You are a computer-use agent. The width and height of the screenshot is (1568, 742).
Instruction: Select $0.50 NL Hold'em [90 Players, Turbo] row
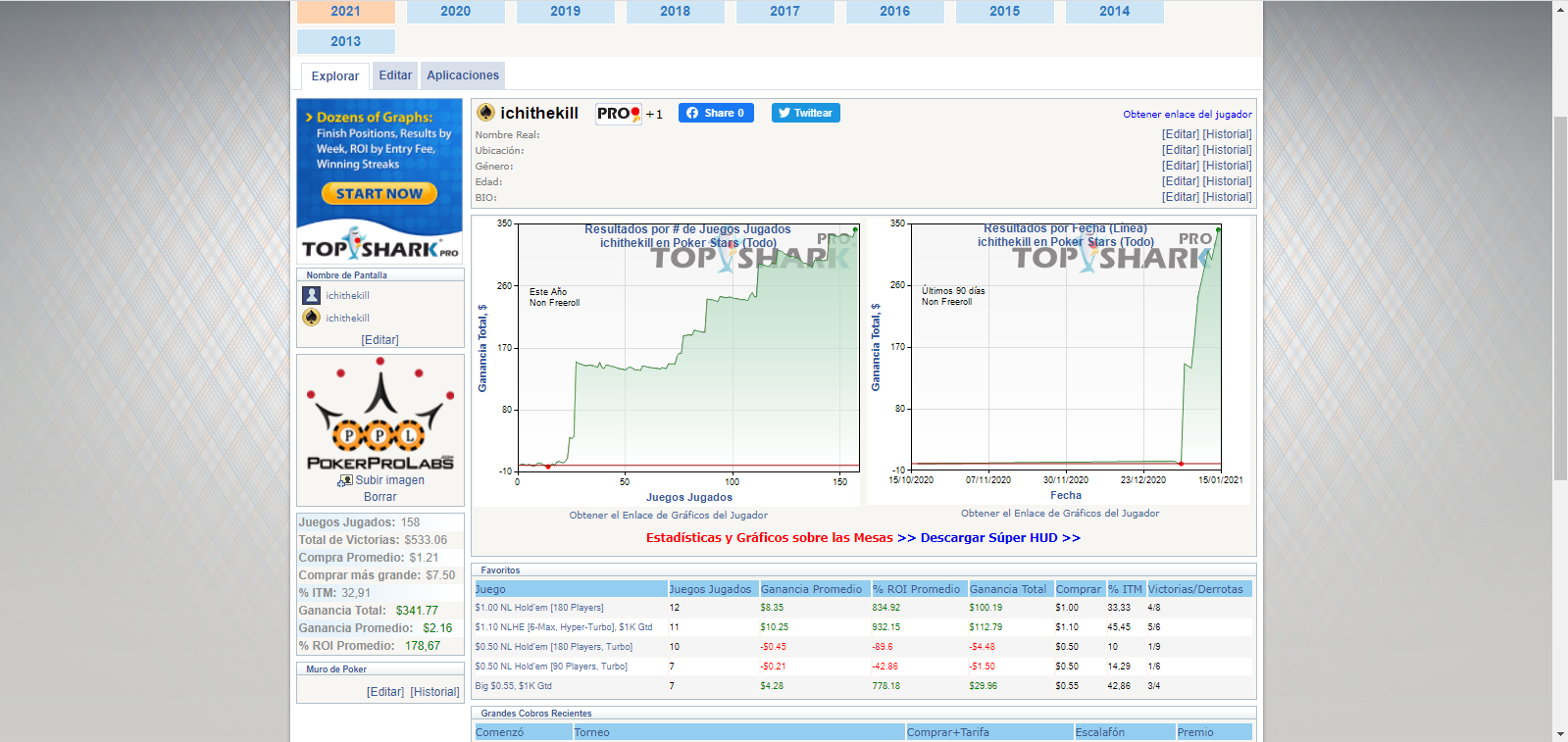click(863, 667)
